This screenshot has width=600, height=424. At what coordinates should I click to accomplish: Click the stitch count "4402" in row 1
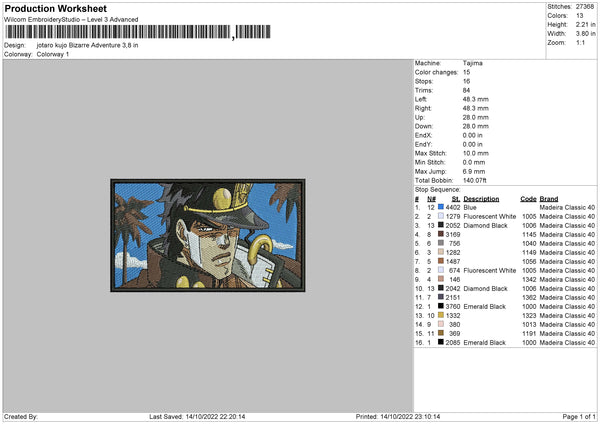coord(453,207)
